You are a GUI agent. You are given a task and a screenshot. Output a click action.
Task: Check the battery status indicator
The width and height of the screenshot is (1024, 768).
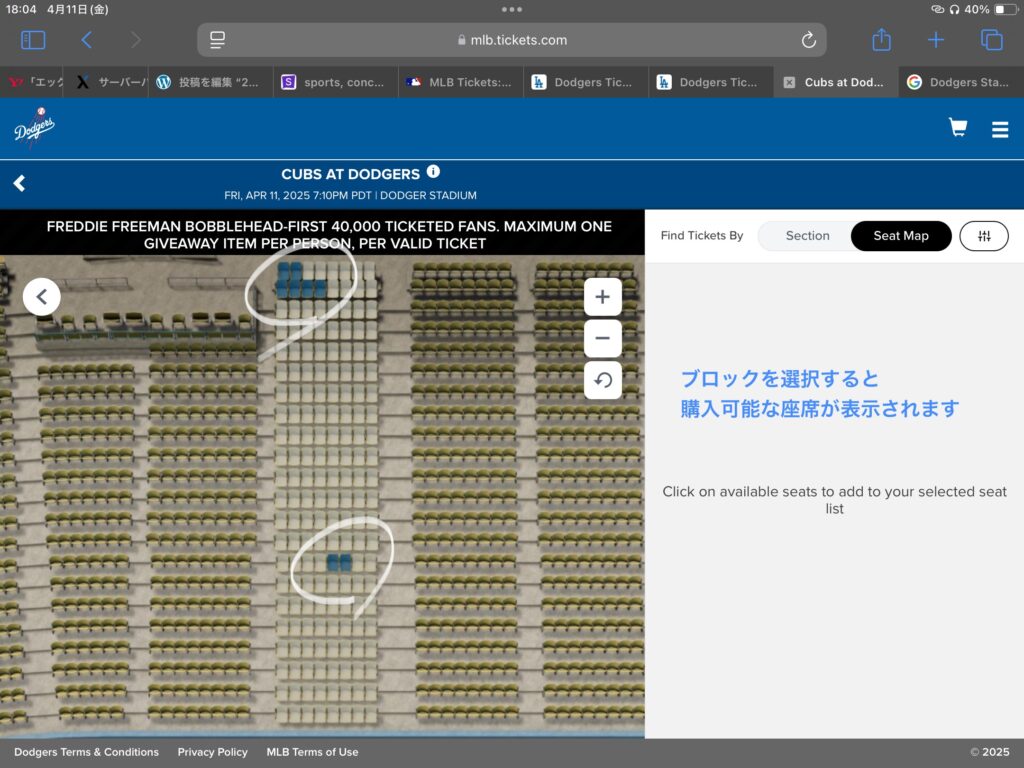tap(1006, 9)
